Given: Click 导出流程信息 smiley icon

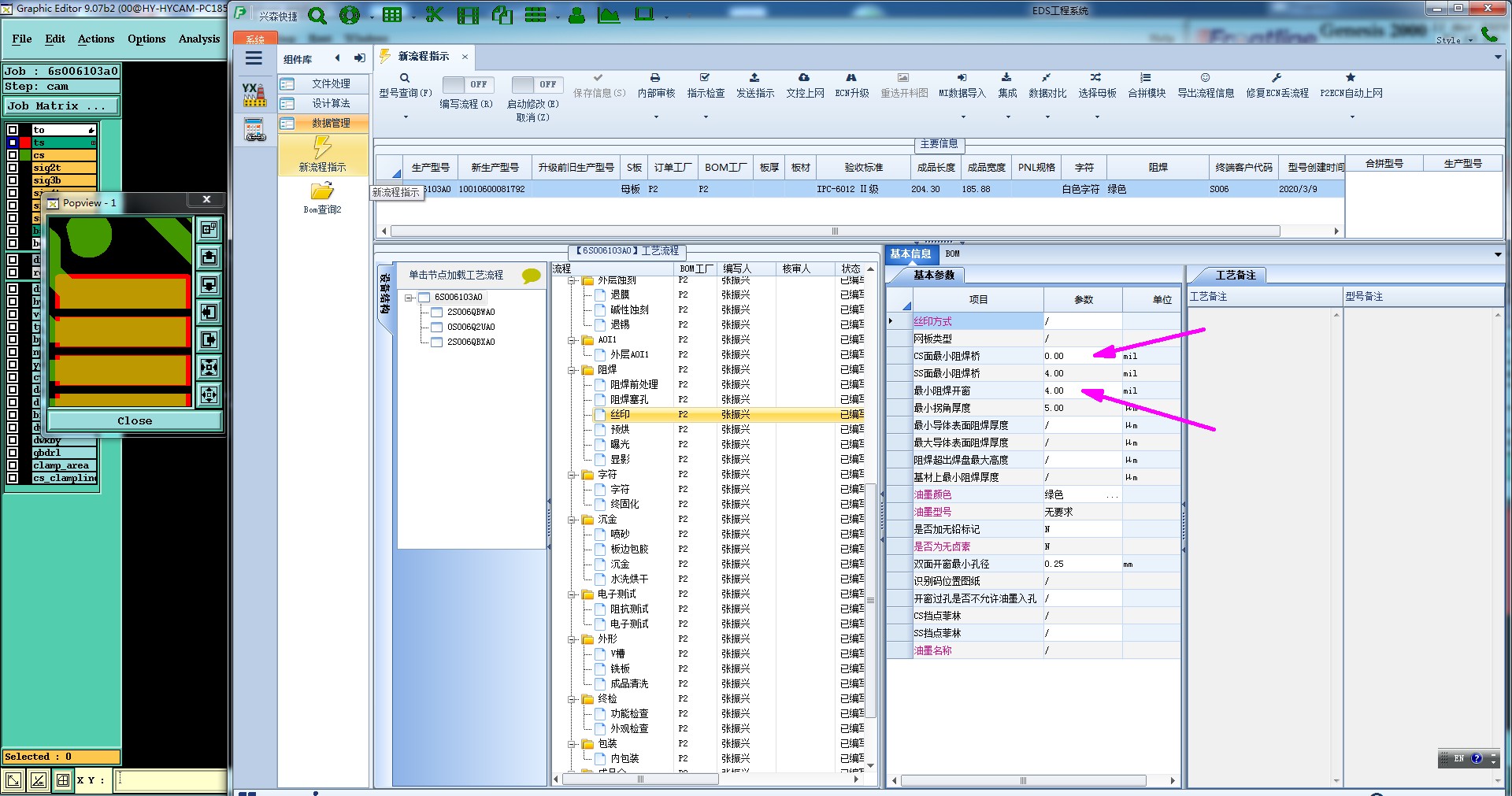Looking at the screenshot, I should pyautogui.click(x=1205, y=78).
